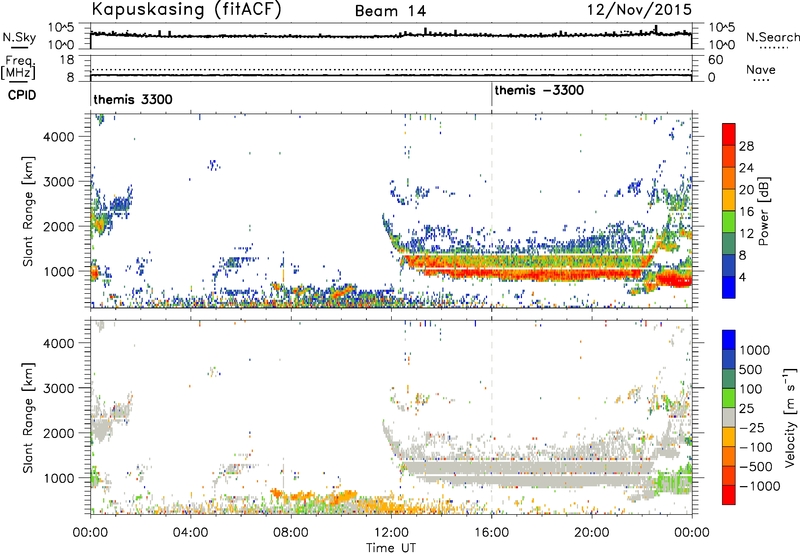Image resolution: width=800 pixels, height=554 pixels.
Task: Click the 20:00 time tick label
Action: [x=591, y=533]
